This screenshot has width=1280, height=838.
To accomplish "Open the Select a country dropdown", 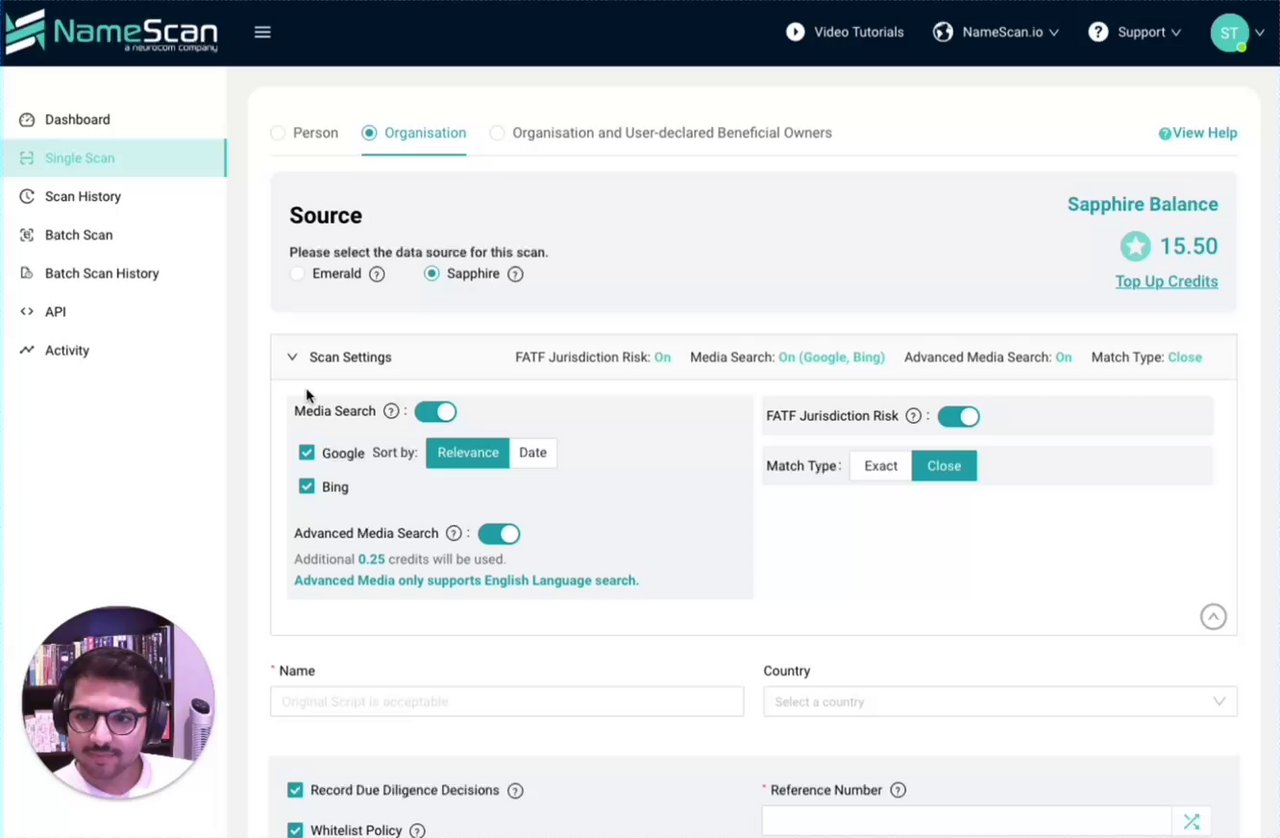I will tap(1000, 702).
